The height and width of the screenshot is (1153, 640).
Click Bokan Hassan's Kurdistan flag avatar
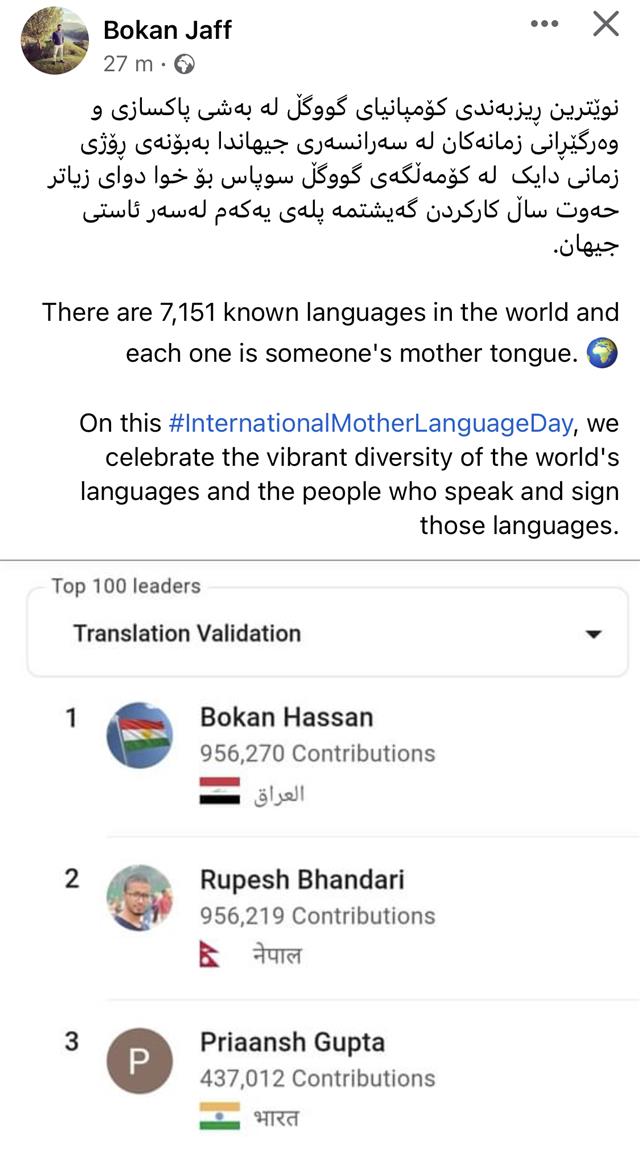click(x=140, y=736)
